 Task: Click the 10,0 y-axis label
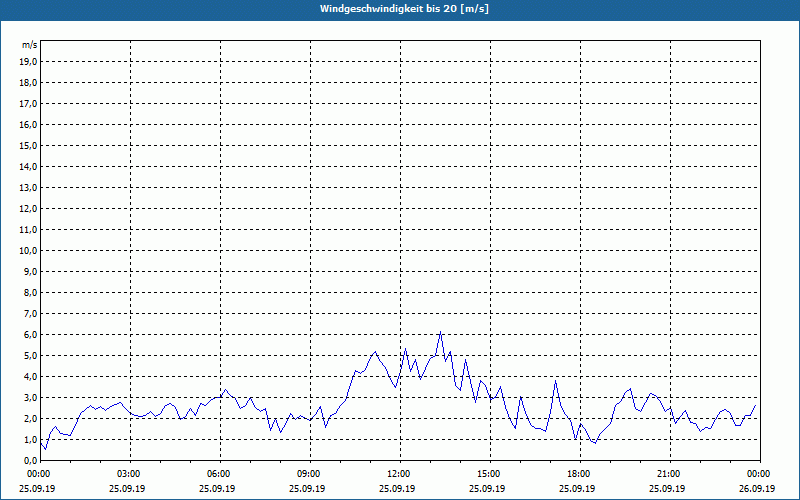(28, 251)
